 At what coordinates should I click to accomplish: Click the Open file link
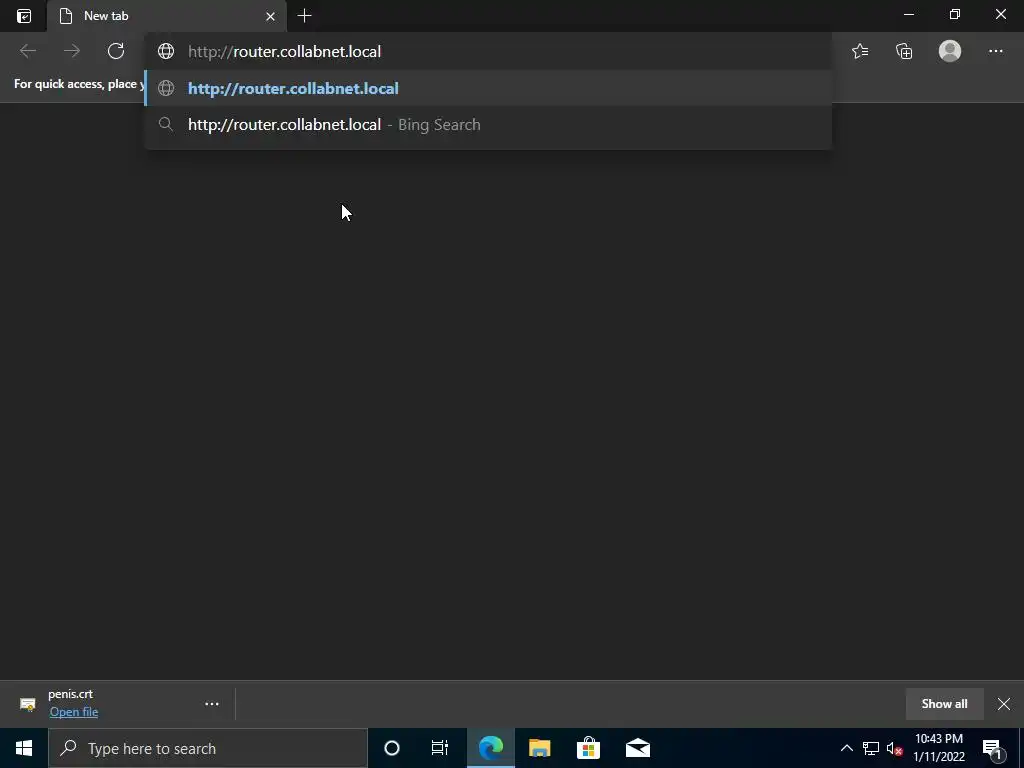click(74, 712)
